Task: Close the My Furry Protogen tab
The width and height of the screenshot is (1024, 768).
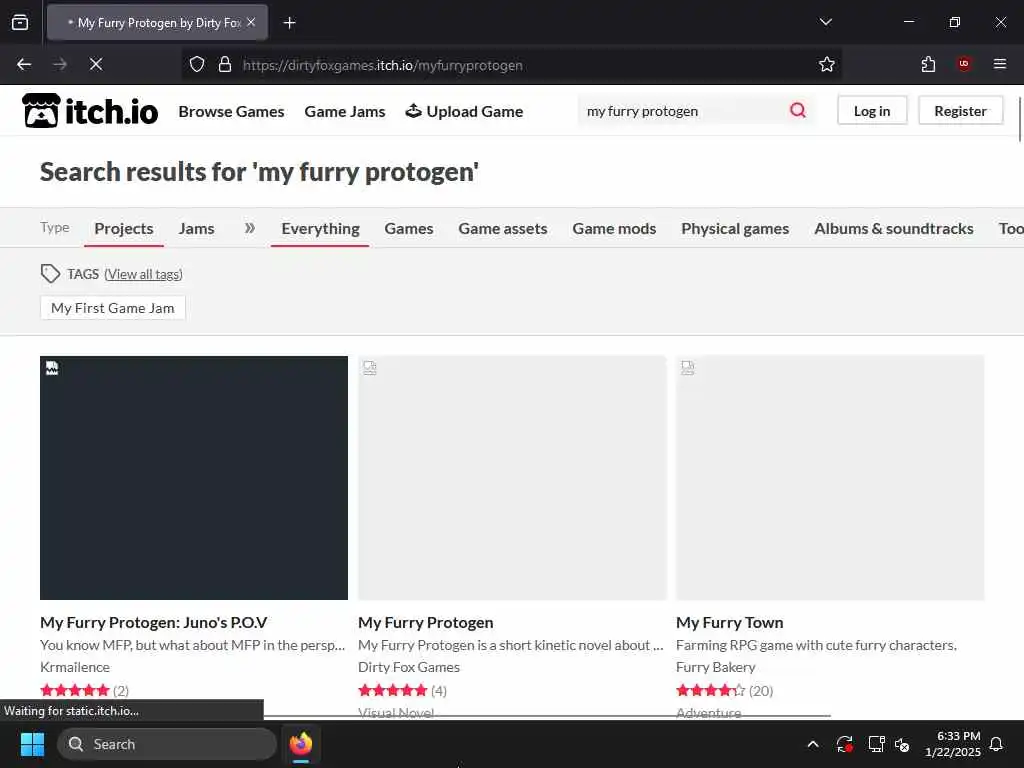Action: (x=251, y=22)
